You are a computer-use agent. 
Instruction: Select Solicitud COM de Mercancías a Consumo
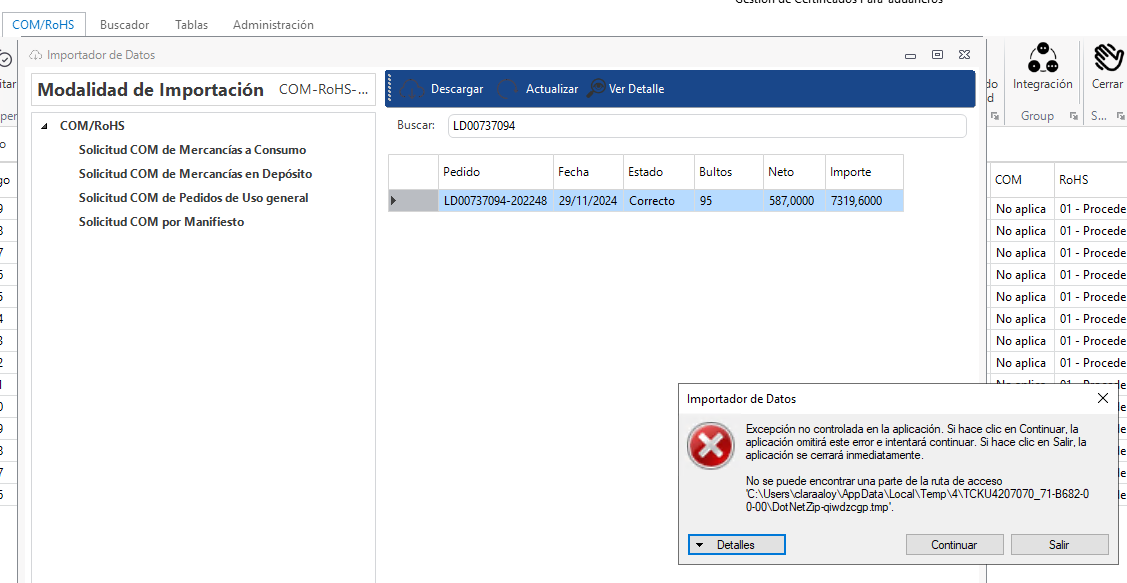192,150
